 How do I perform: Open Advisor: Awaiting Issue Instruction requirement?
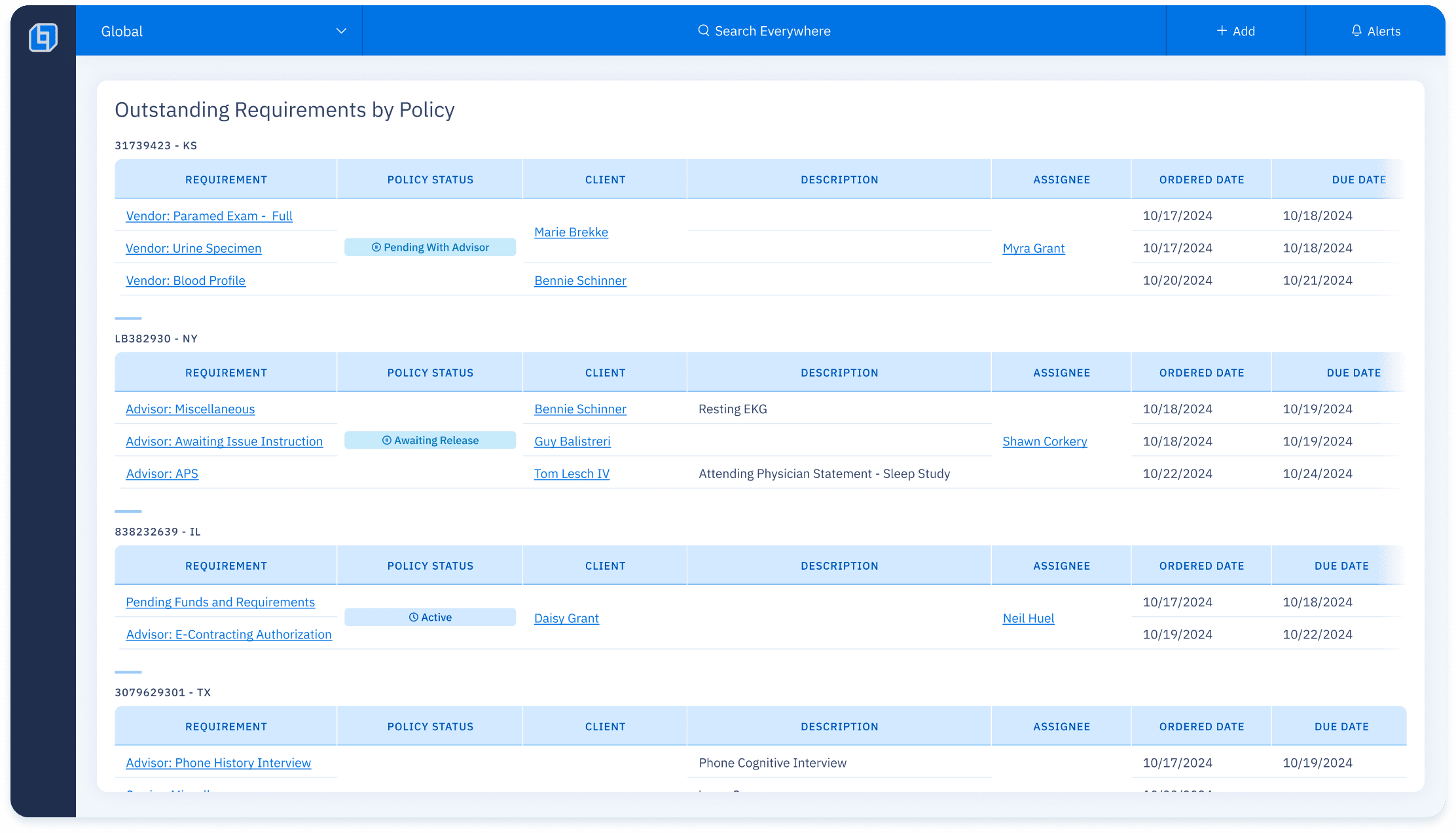tap(224, 441)
